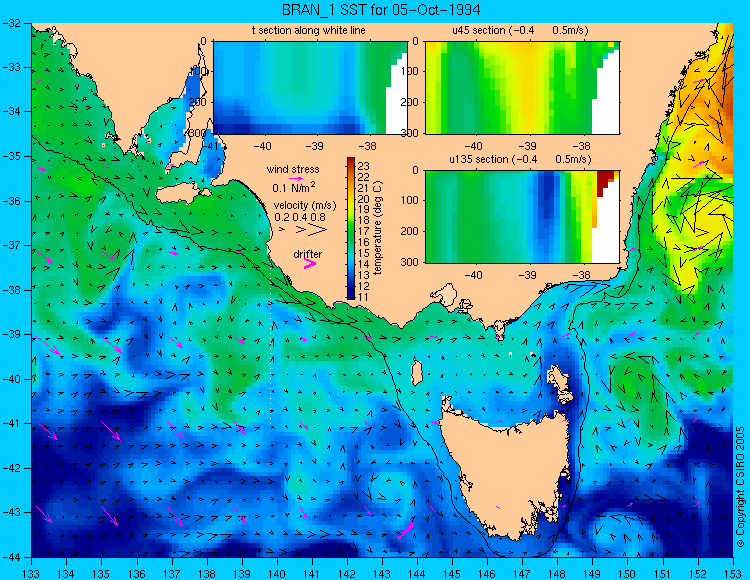The height and width of the screenshot is (580, 750).
Task: Select the "0.2 0.4 0.8" velocity scale values
Action: [x=300, y=217]
